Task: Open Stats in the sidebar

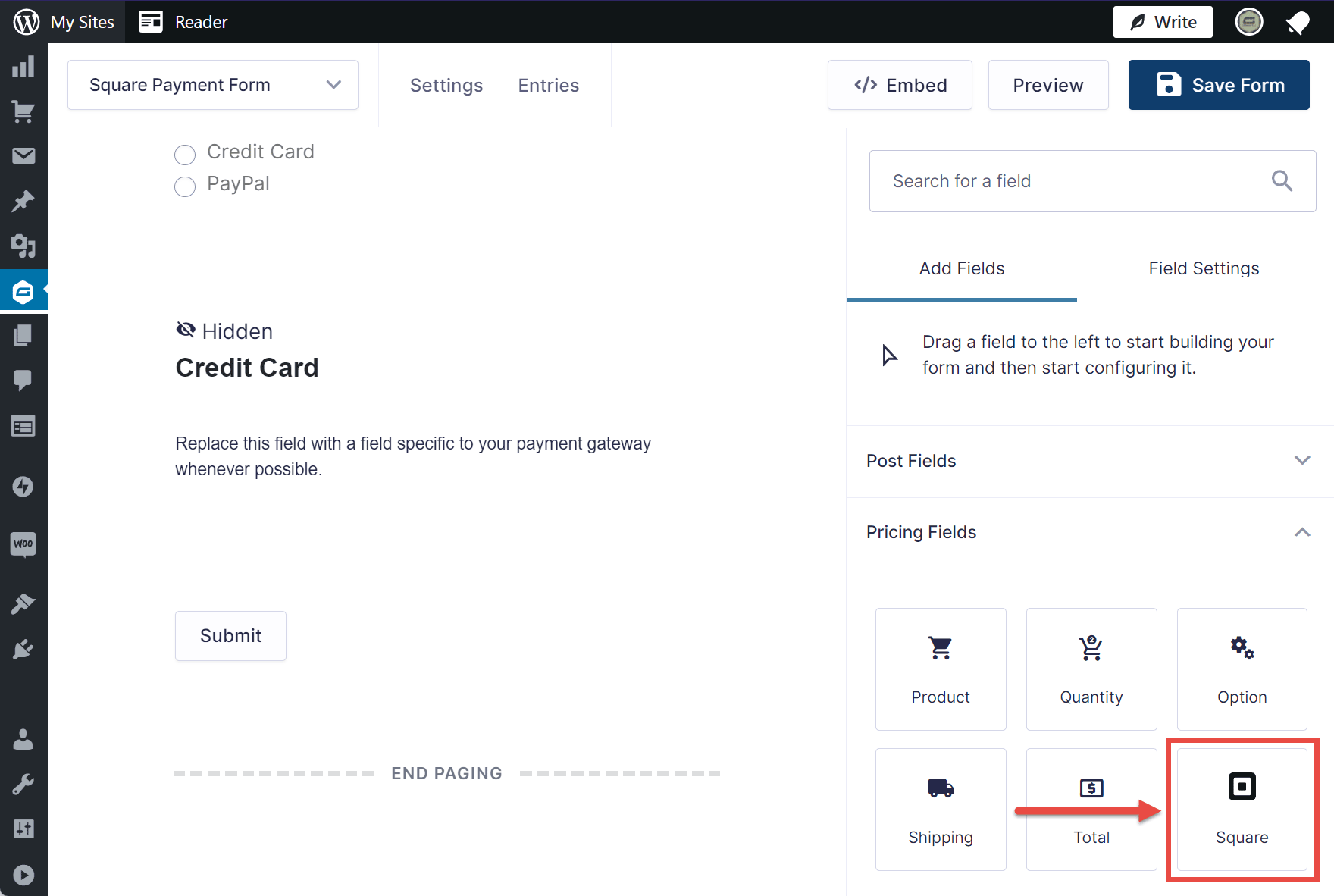Action: (x=23, y=67)
